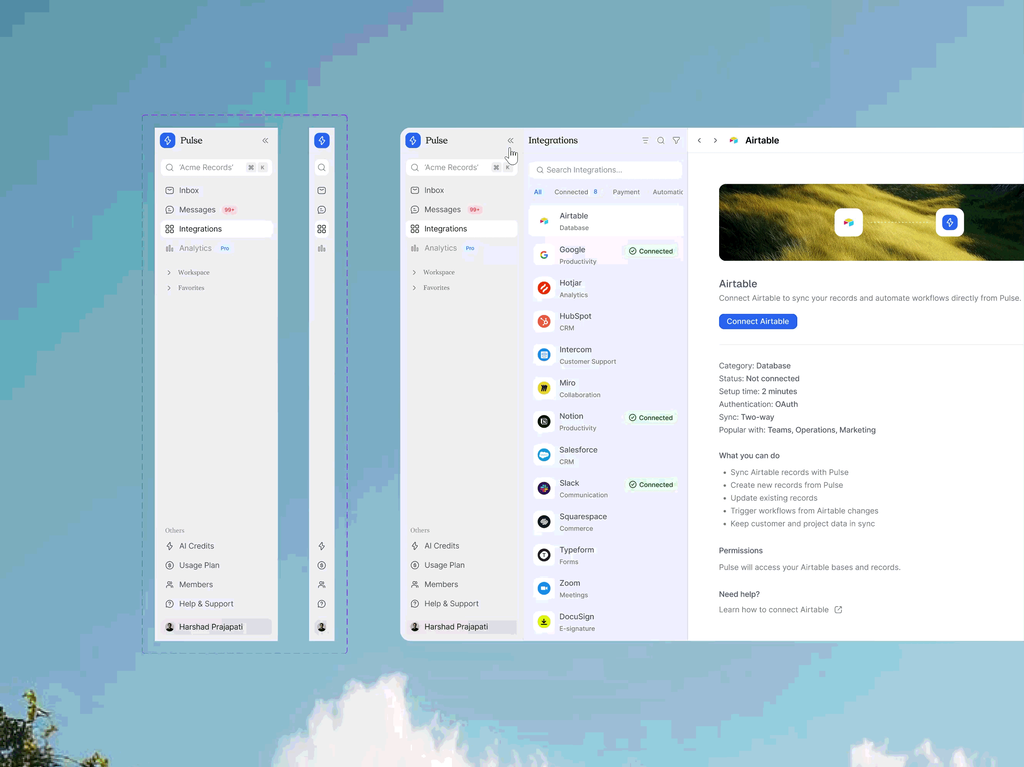This screenshot has width=1024, height=767.
Task: Select Slack in the integrations list
Action: click(605, 489)
